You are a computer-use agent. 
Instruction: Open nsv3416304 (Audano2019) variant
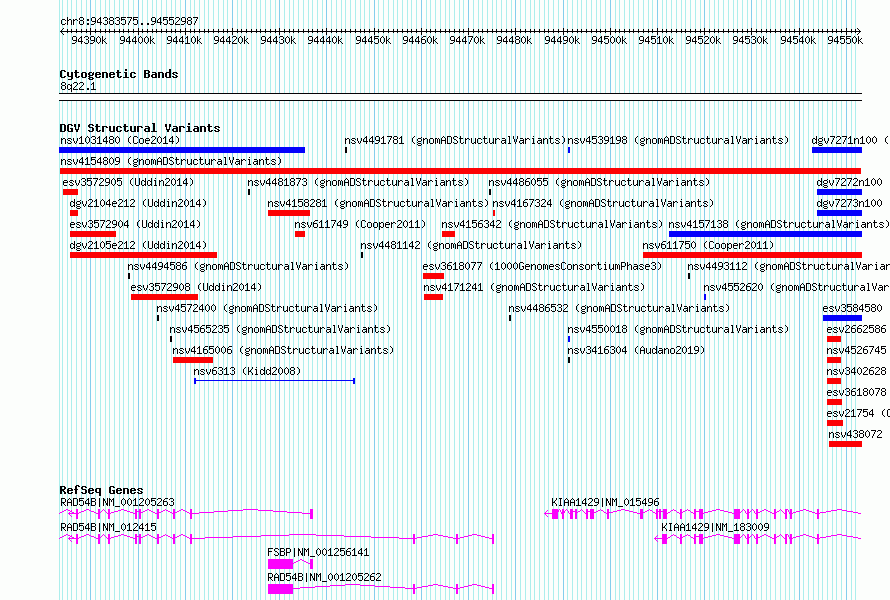(636, 350)
